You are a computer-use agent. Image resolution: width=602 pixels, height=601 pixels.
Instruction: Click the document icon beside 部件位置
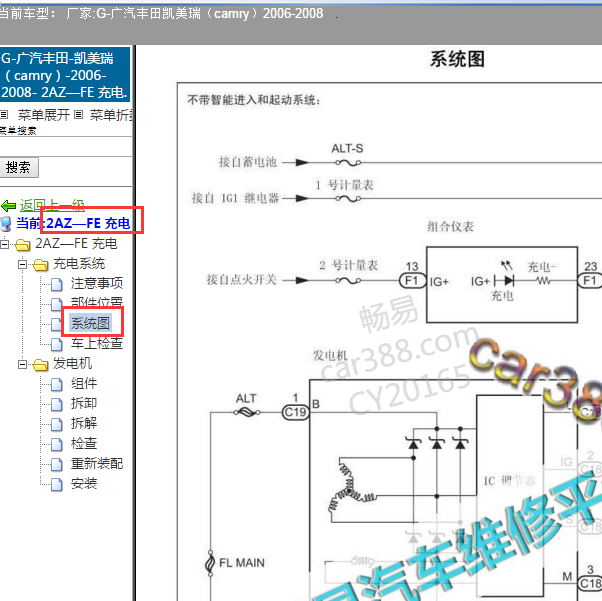(x=57, y=304)
